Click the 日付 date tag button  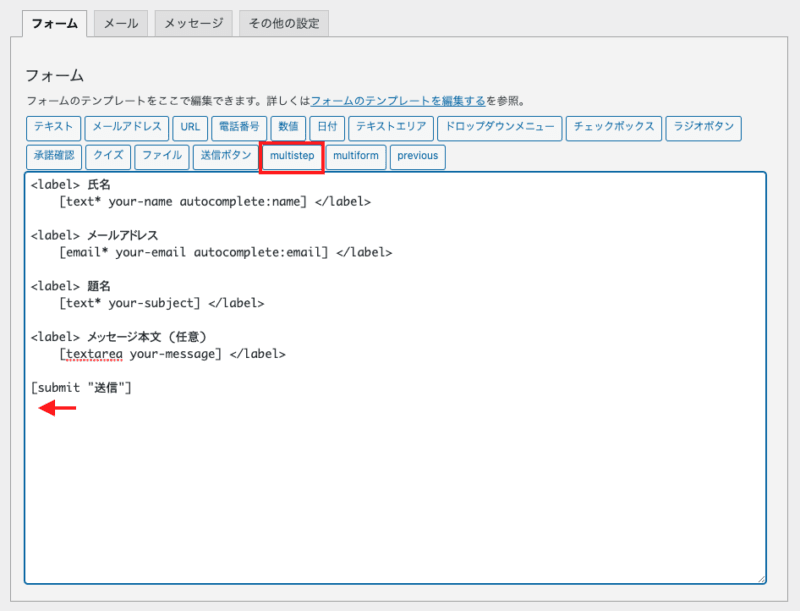tap(326, 127)
